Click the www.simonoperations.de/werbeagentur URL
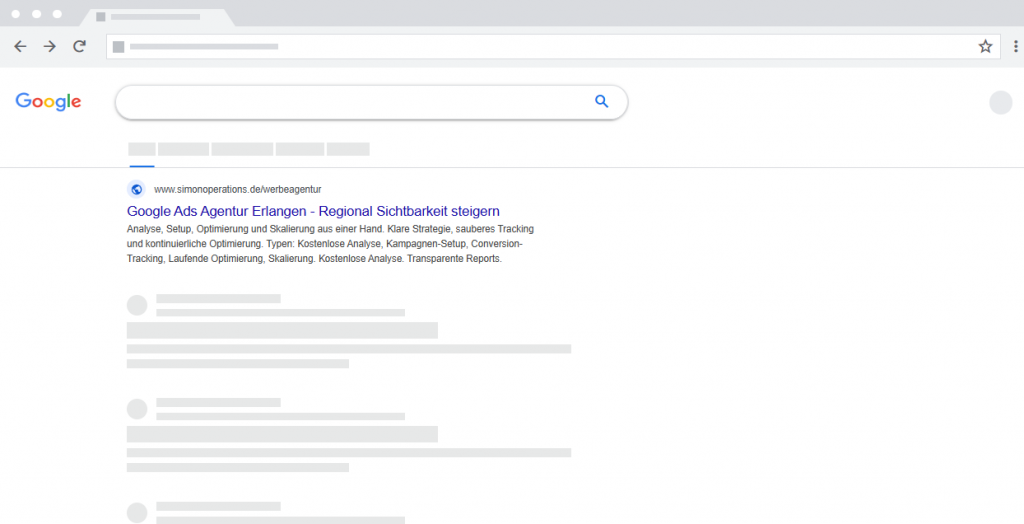Image resolution: width=1024 pixels, height=524 pixels. [x=237, y=189]
